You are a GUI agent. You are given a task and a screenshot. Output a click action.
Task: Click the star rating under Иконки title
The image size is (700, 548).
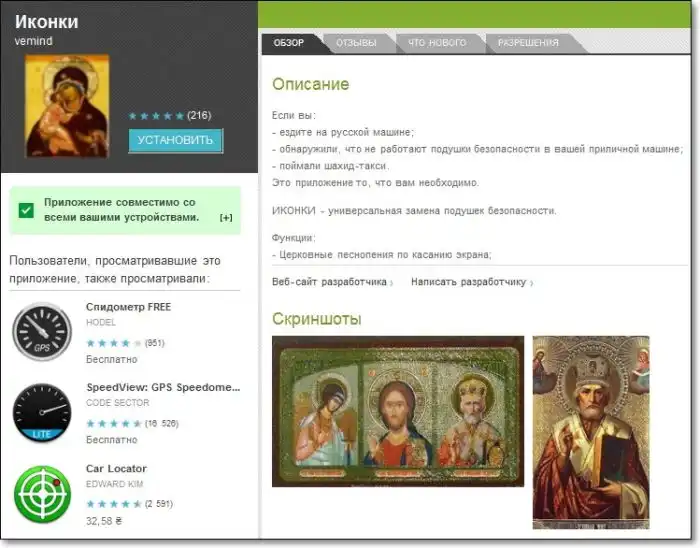click(156, 115)
